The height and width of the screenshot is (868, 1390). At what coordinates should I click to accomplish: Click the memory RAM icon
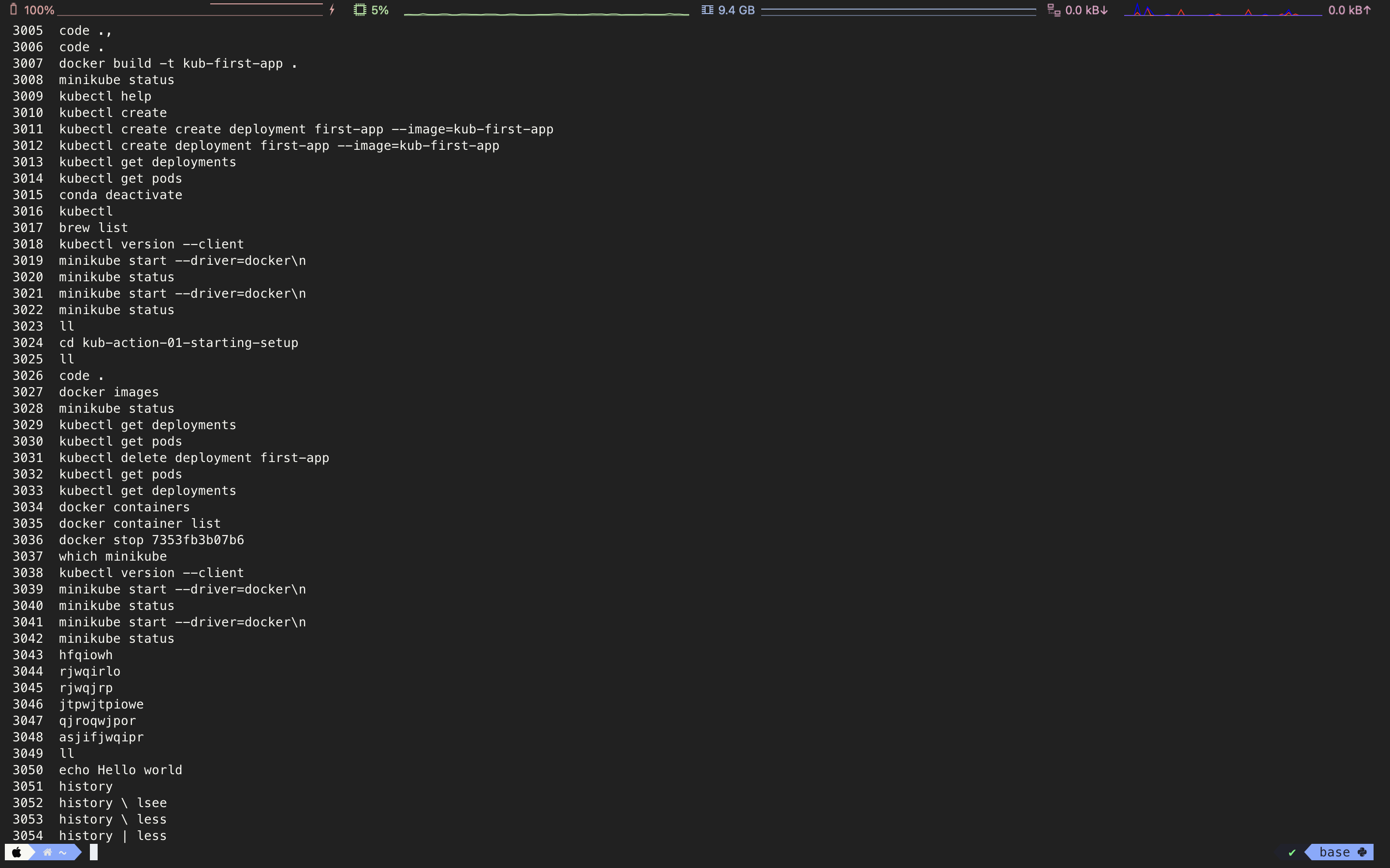pos(708,10)
